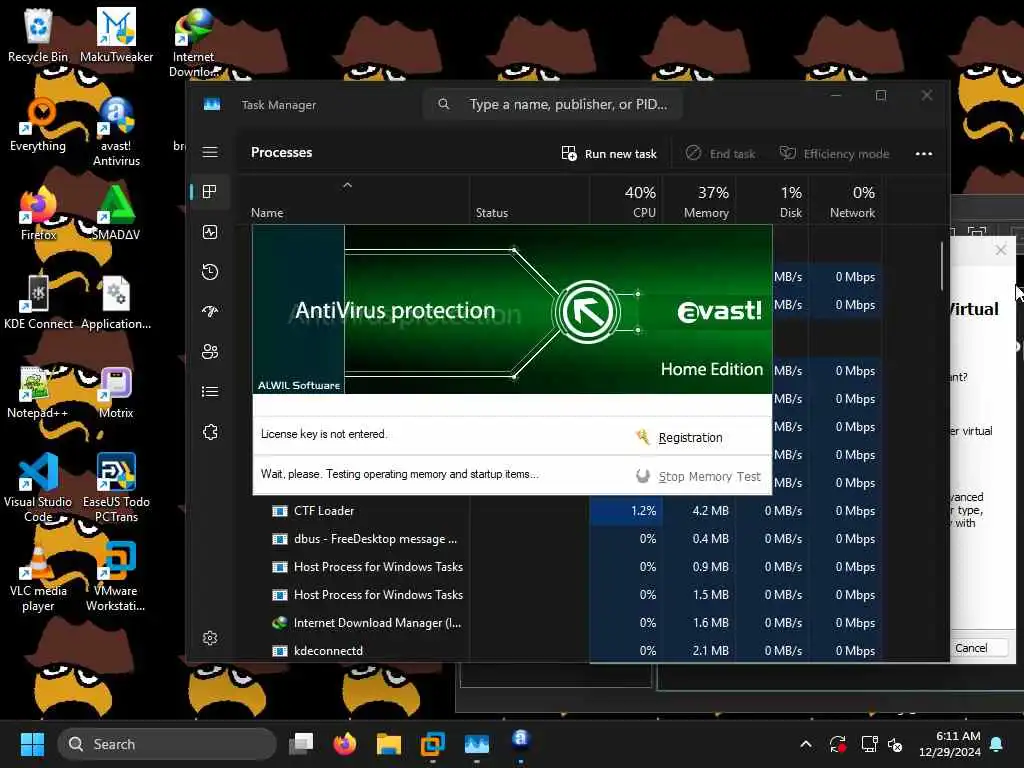Screen dimensions: 1024x768
Task: Click CTF Loader 1.2% CPU cell
Action: pyautogui.click(x=627, y=511)
